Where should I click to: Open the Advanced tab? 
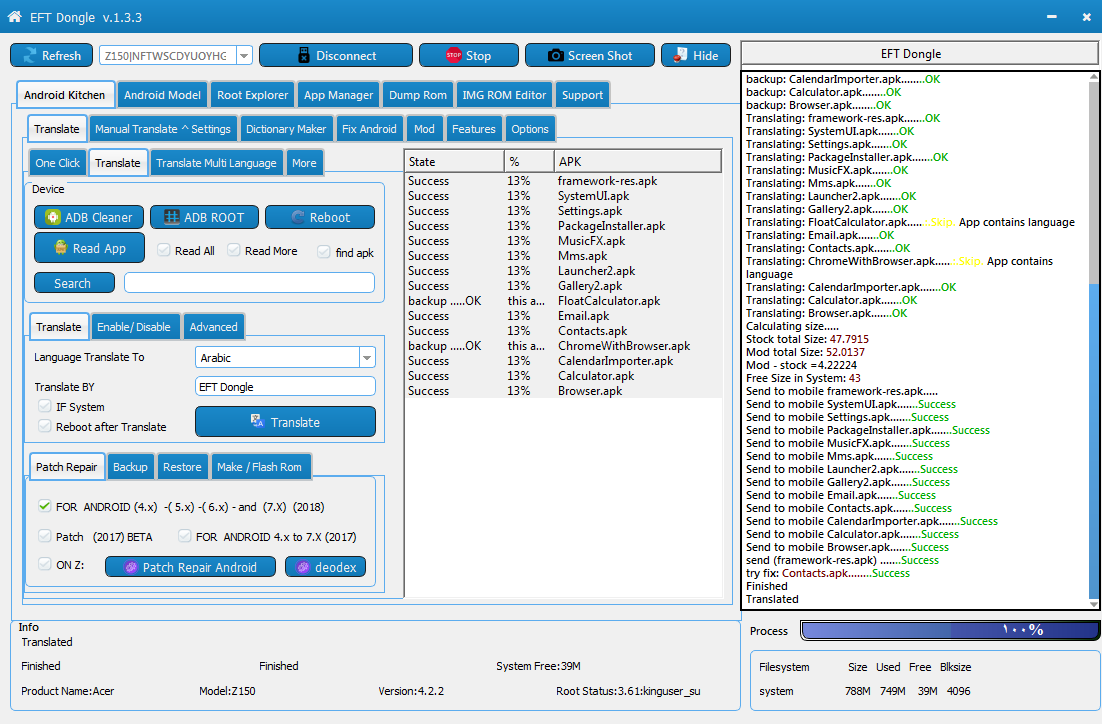[x=213, y=326]
